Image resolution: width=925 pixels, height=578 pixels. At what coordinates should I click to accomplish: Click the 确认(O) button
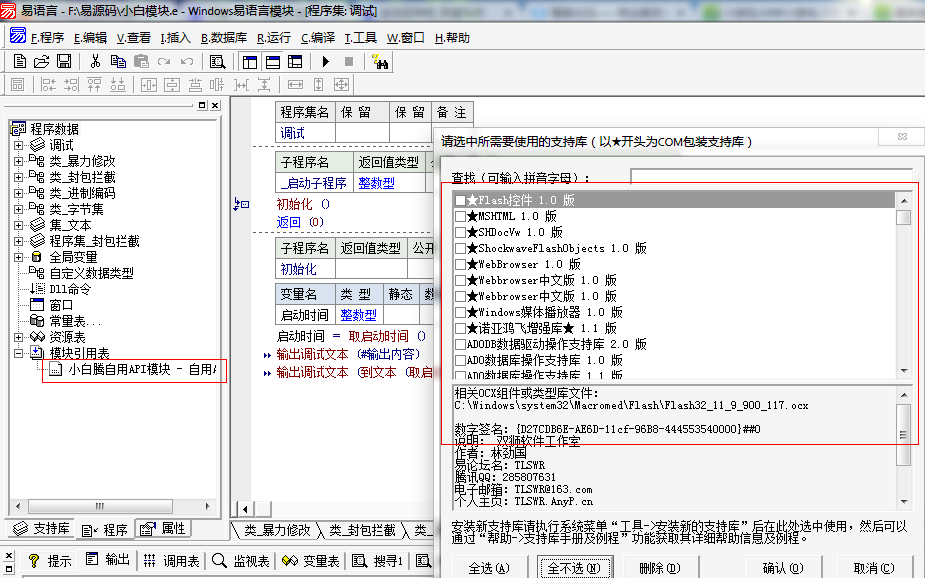tap(782, 568)
